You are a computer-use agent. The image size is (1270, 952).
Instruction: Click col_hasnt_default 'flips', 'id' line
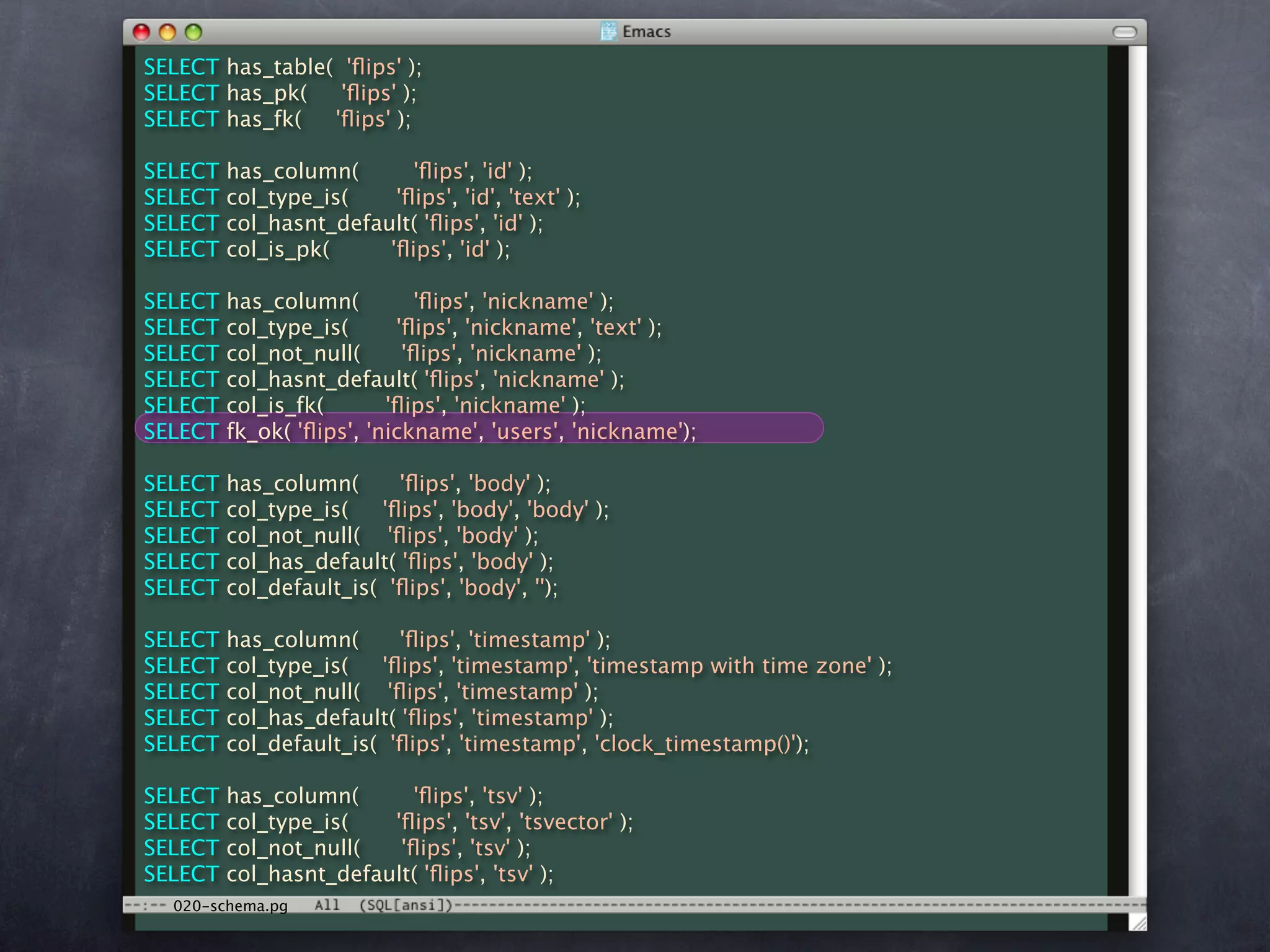coord(344,223)
